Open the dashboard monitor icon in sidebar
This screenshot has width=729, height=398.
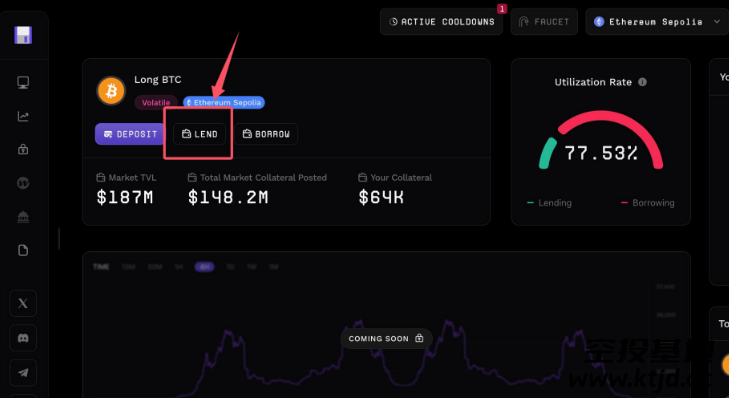(x=23, y=83)
